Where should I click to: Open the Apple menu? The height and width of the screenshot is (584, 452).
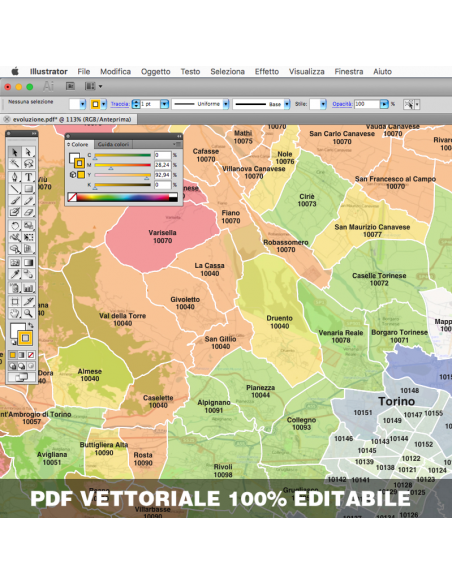(15, 71)
